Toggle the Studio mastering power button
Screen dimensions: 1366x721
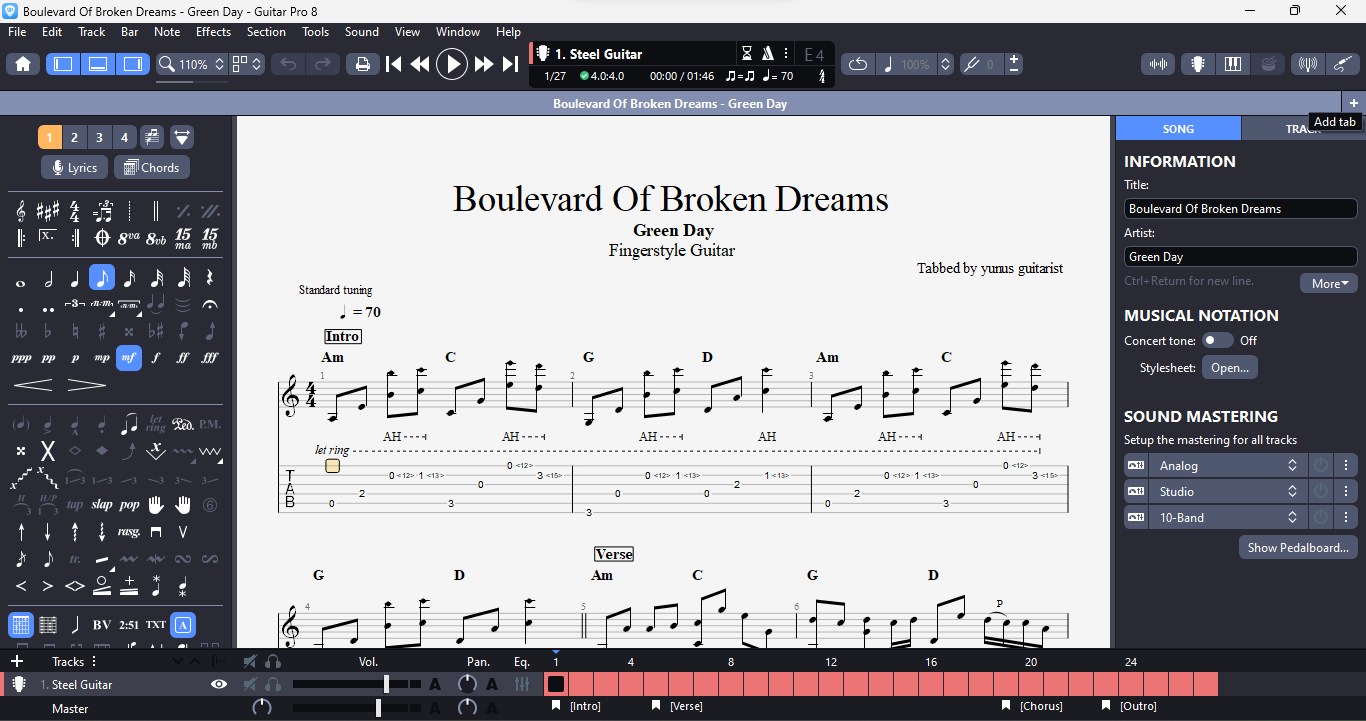(x=1321, y=491)
